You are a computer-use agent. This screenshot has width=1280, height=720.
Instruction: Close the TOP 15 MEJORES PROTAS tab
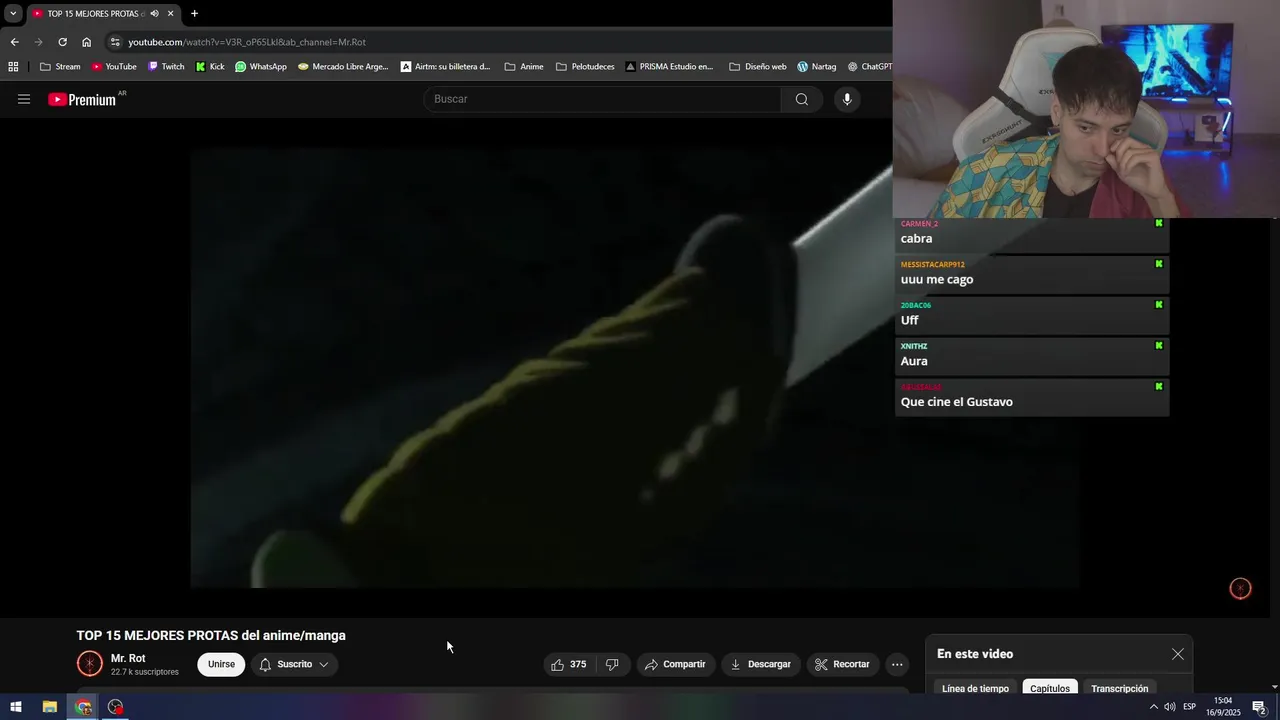171,14
